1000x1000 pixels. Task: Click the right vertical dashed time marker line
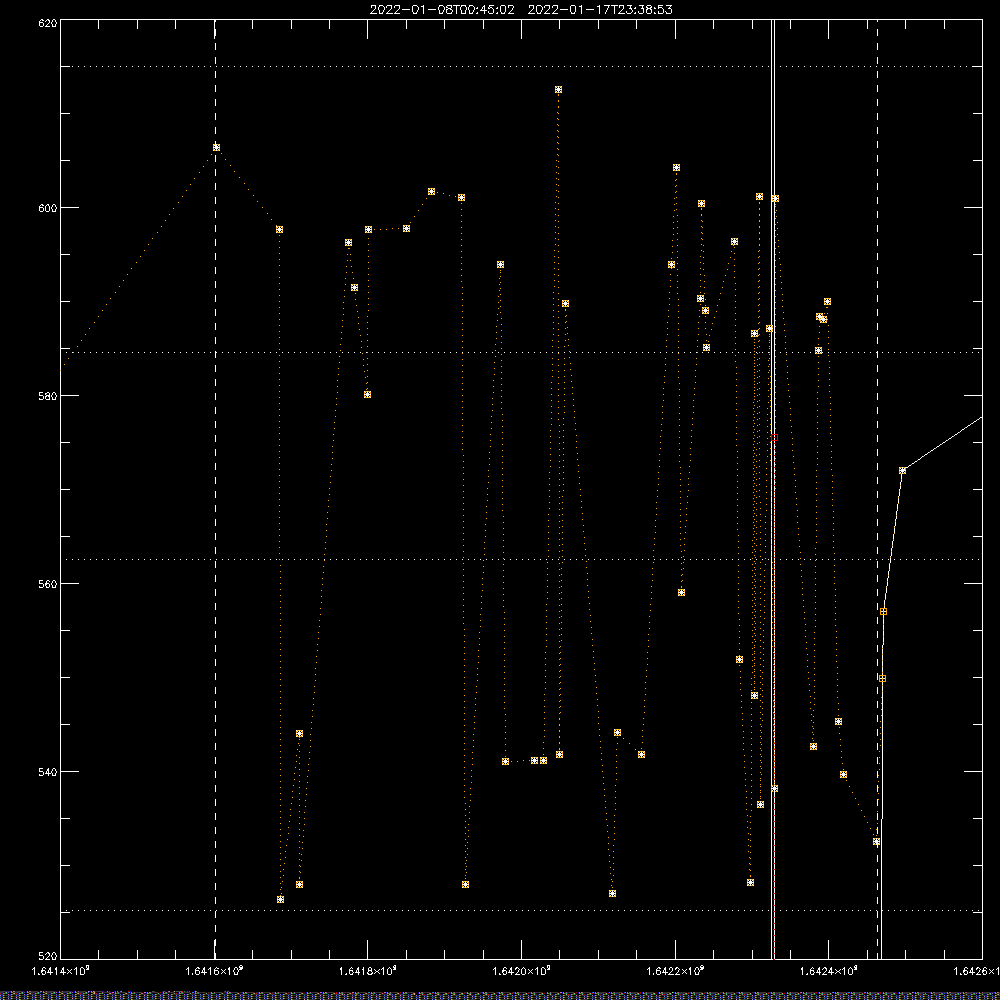(x=878, y=489)
